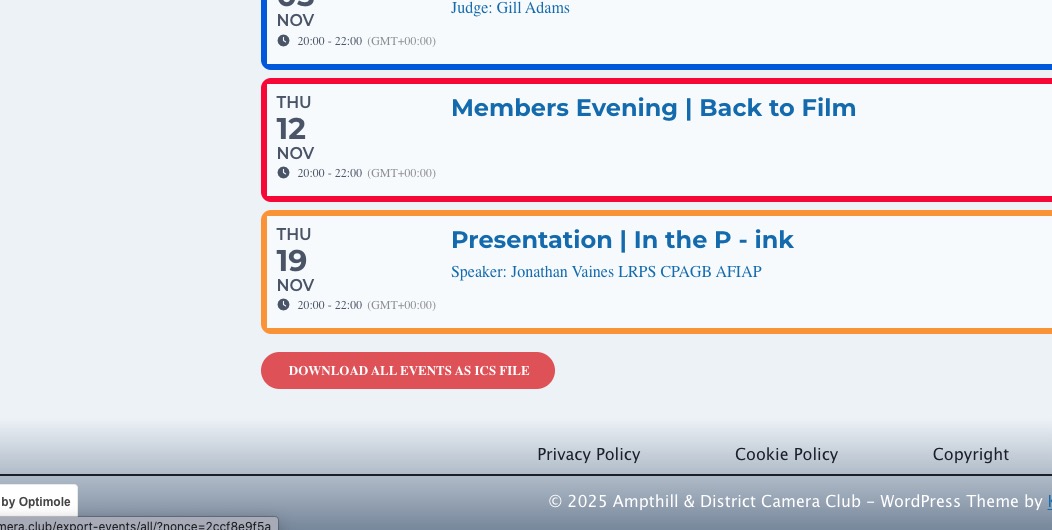The width and height of the screenshot is (1052, 530).
Task: Click clock icon on 12 Nov event
Action: [x=283, y=173]
